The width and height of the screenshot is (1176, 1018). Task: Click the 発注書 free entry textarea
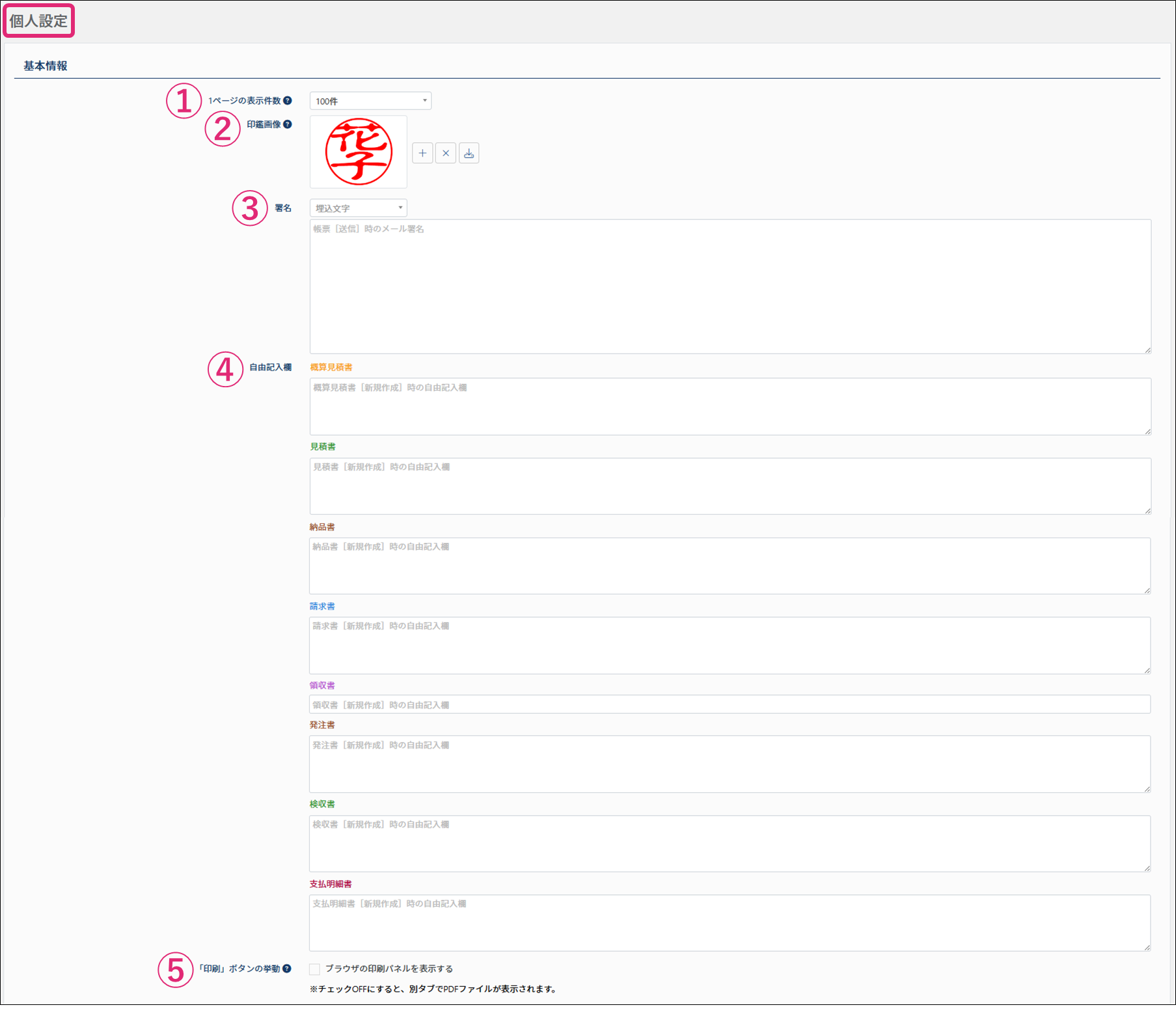(x=730, y=764)
